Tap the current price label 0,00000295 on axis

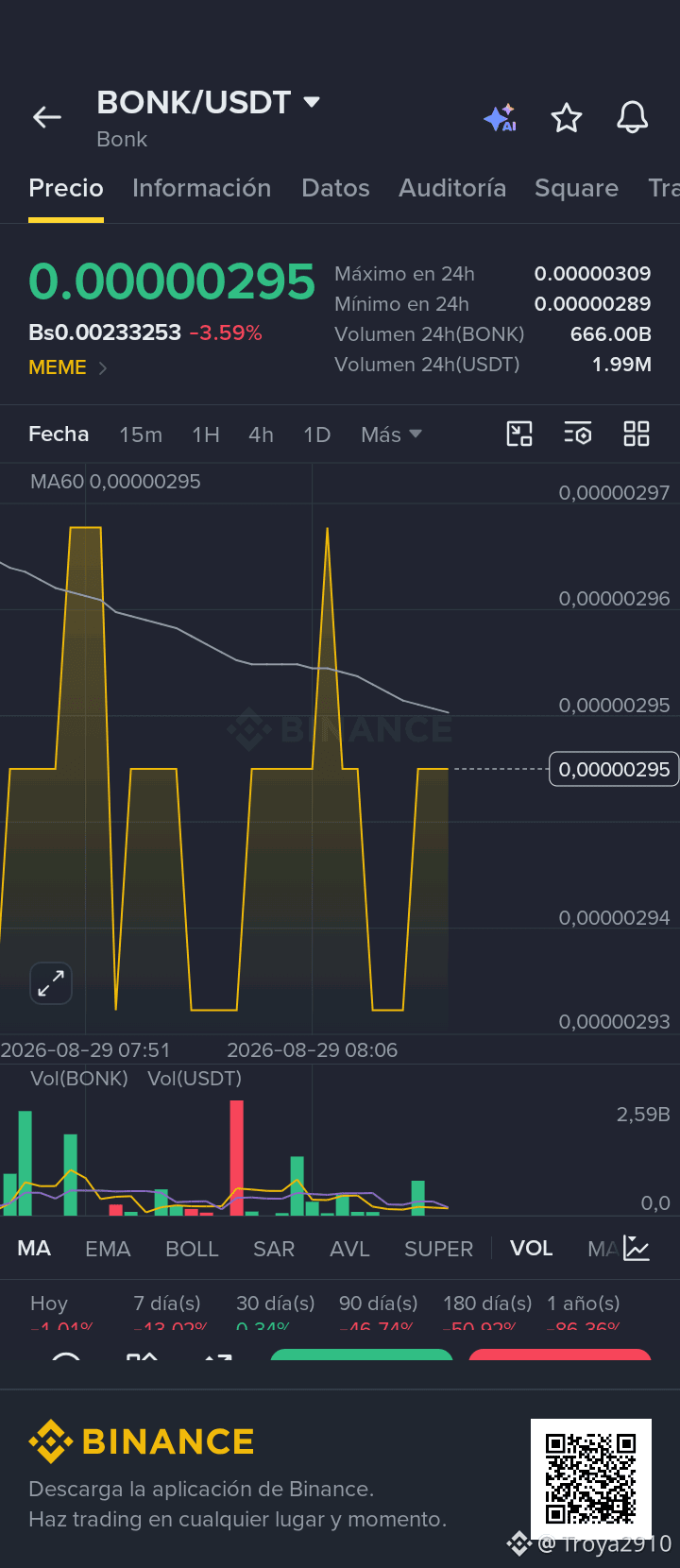(x=614, y=769)
